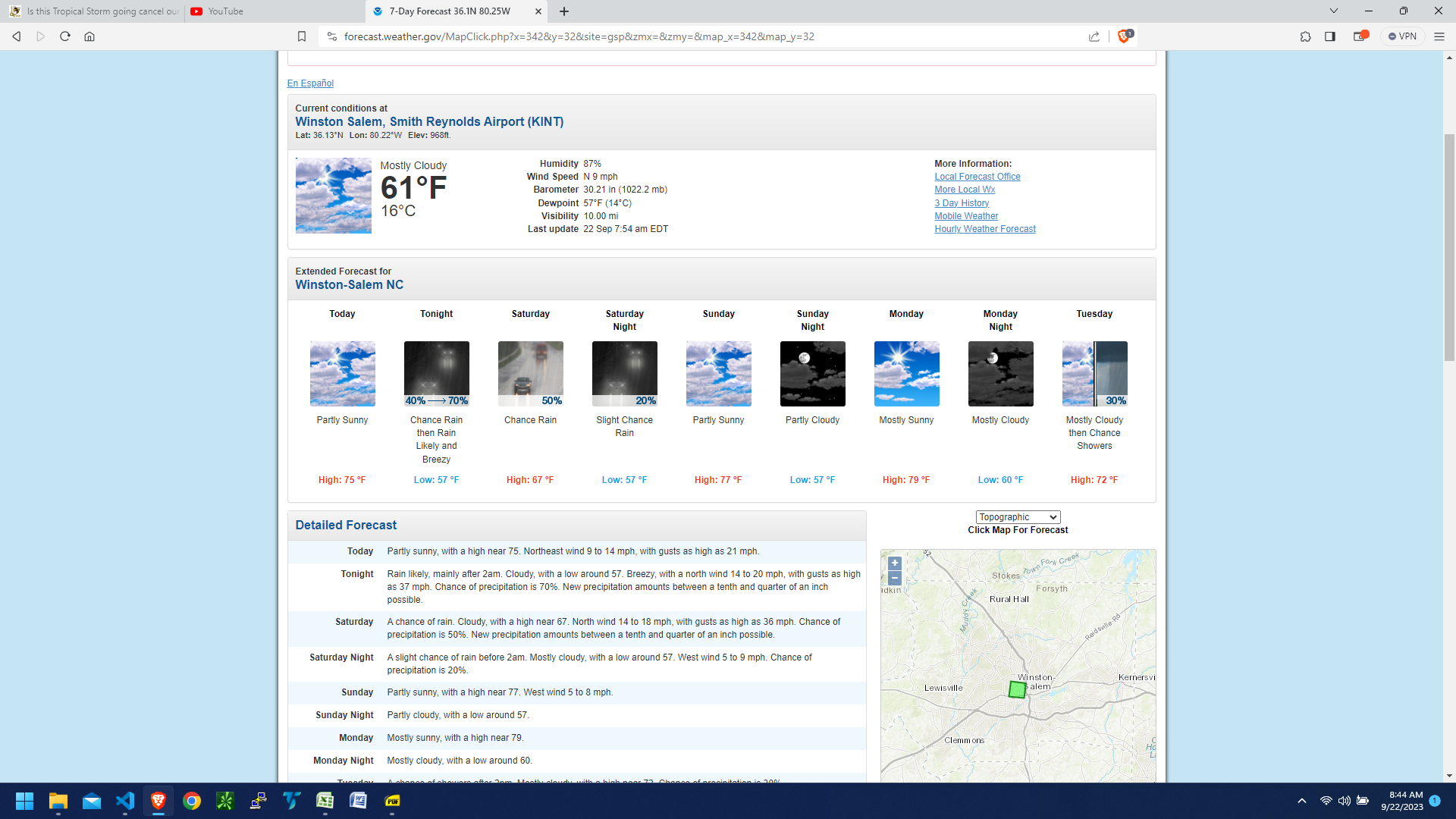This screenshot has height=819, width=1456.
Task: Open Excel from the taskbar
Action: pos(325,801)
